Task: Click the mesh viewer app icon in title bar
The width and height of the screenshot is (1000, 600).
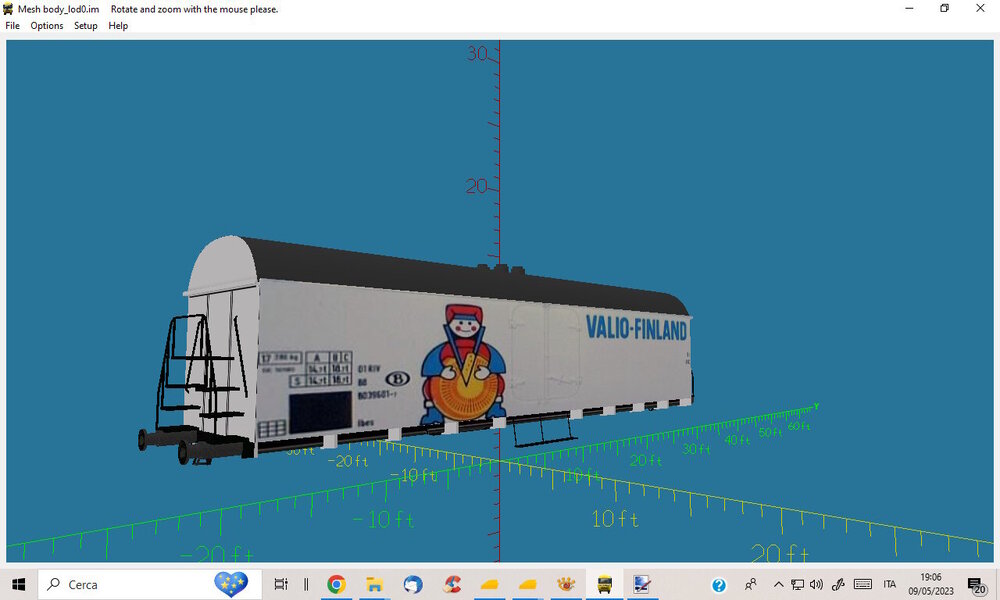Action: click(x=8, y=9)
